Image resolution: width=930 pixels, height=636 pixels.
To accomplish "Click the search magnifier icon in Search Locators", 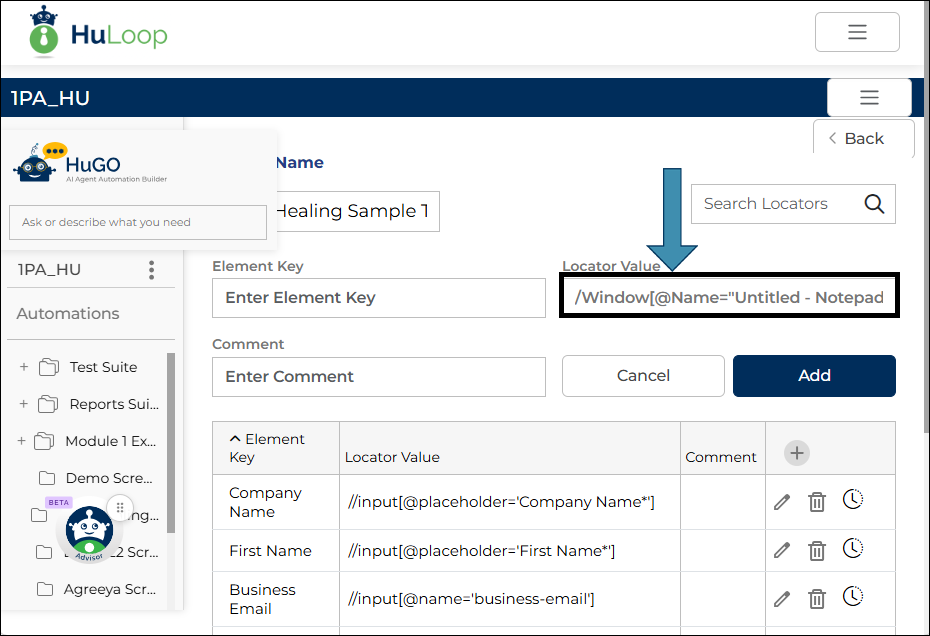I will coord(874,204).
